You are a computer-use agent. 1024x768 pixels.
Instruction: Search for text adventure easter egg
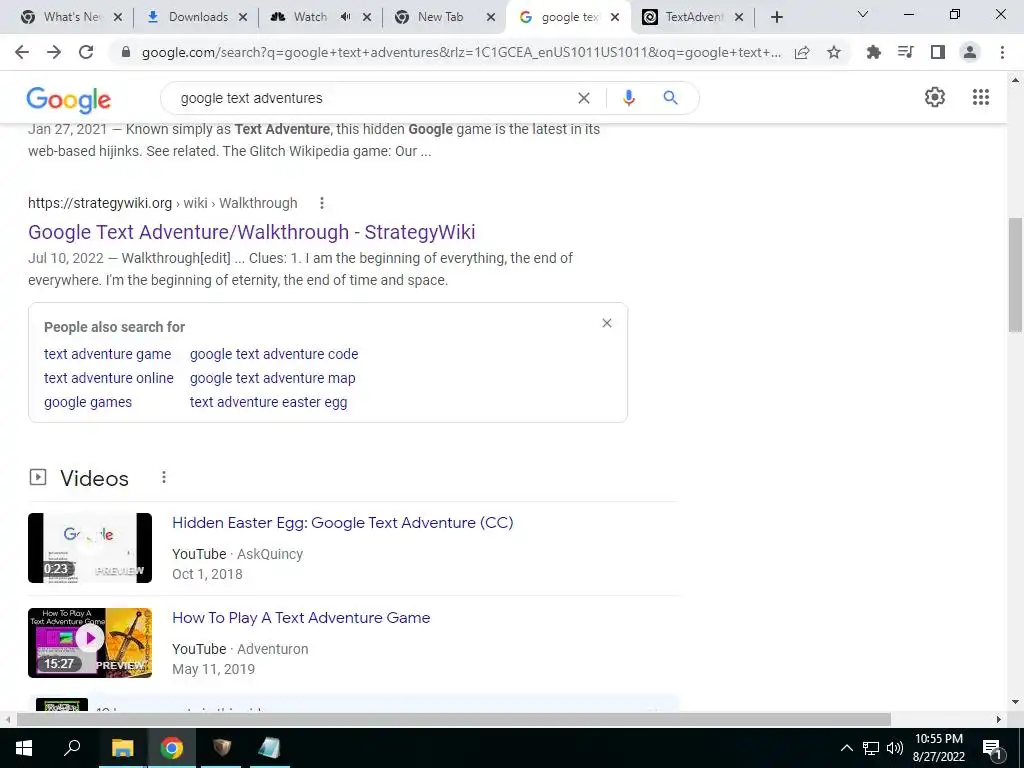click(x=268, y=402)
